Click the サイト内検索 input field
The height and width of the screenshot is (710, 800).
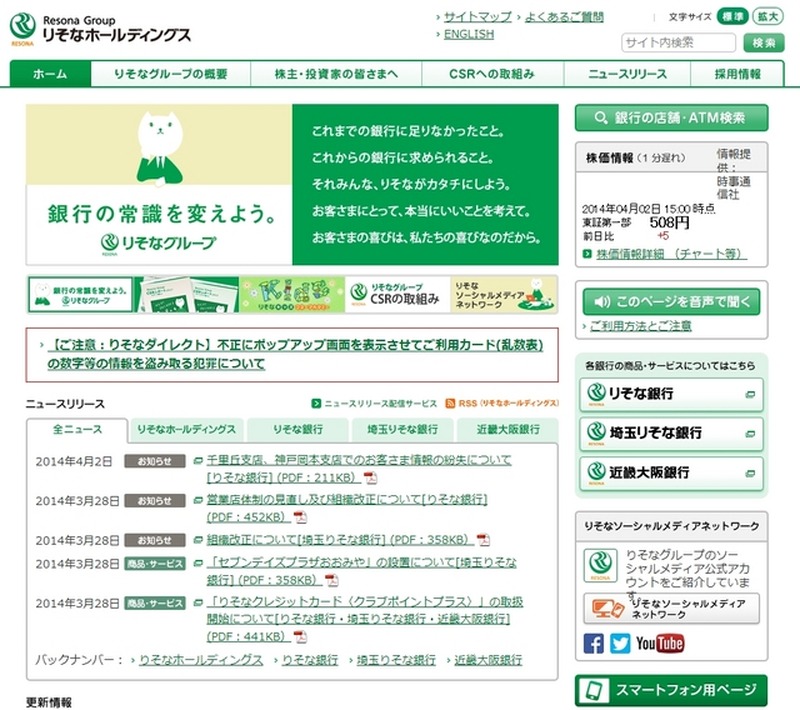(678, 42)
